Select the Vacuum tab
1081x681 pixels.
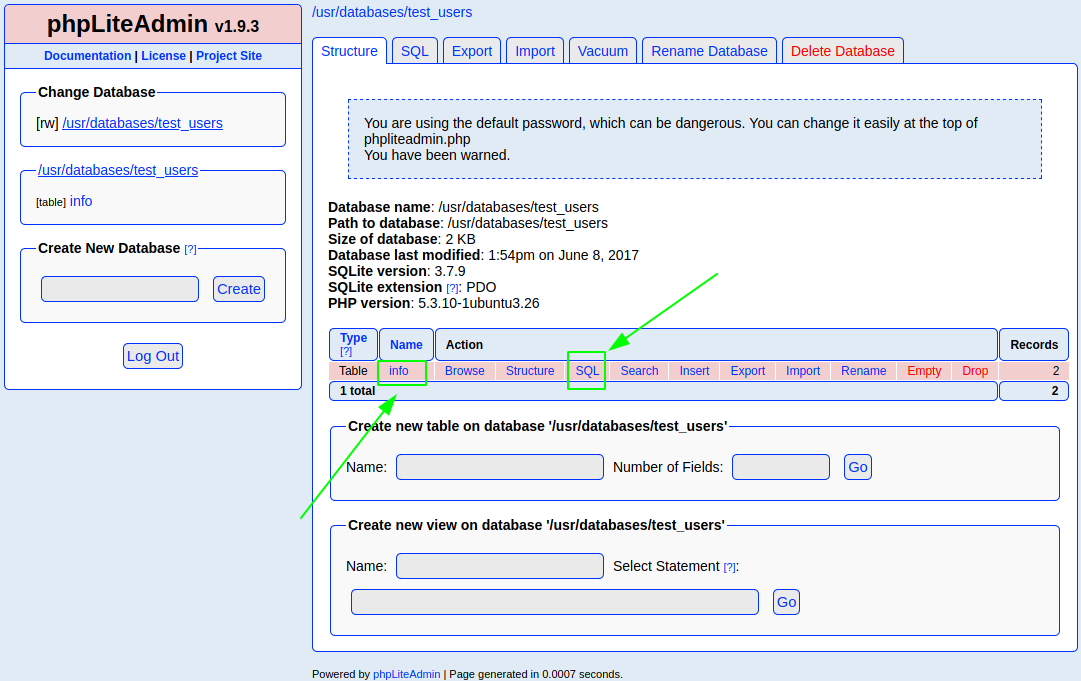pos(603,51)
